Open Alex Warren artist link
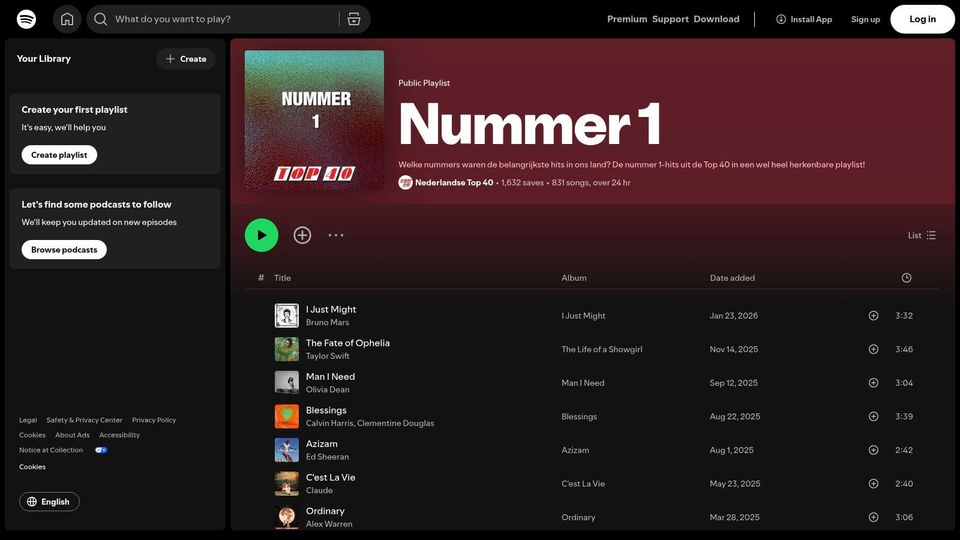 [x=329, y=524]
